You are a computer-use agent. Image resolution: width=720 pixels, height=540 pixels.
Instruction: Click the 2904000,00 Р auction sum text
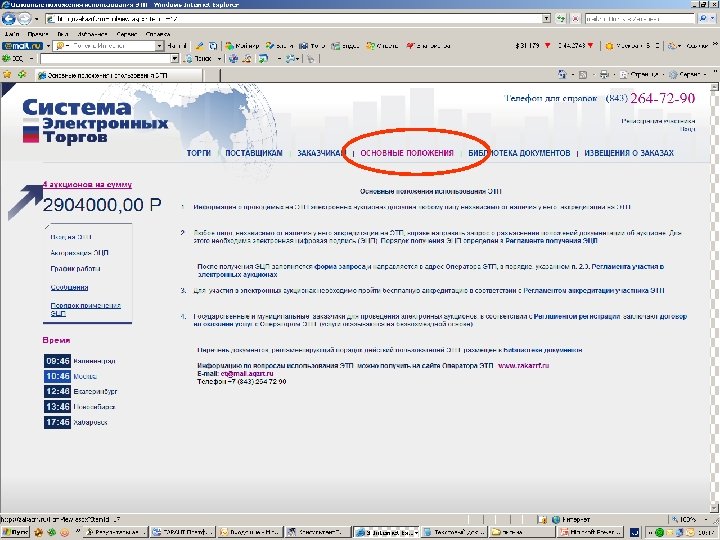(x=102, y=205)
